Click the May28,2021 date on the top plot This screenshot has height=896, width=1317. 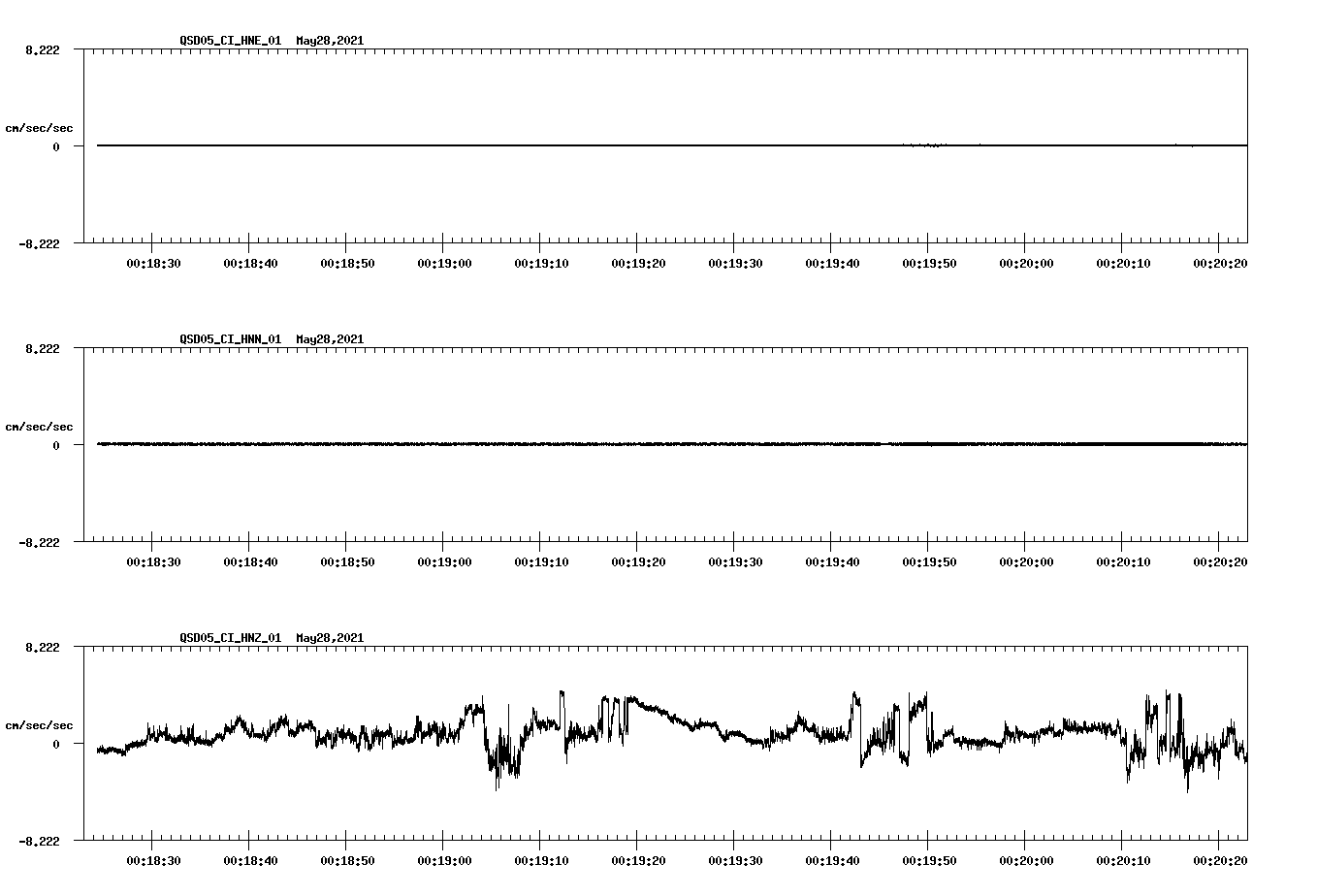[329, 41]
